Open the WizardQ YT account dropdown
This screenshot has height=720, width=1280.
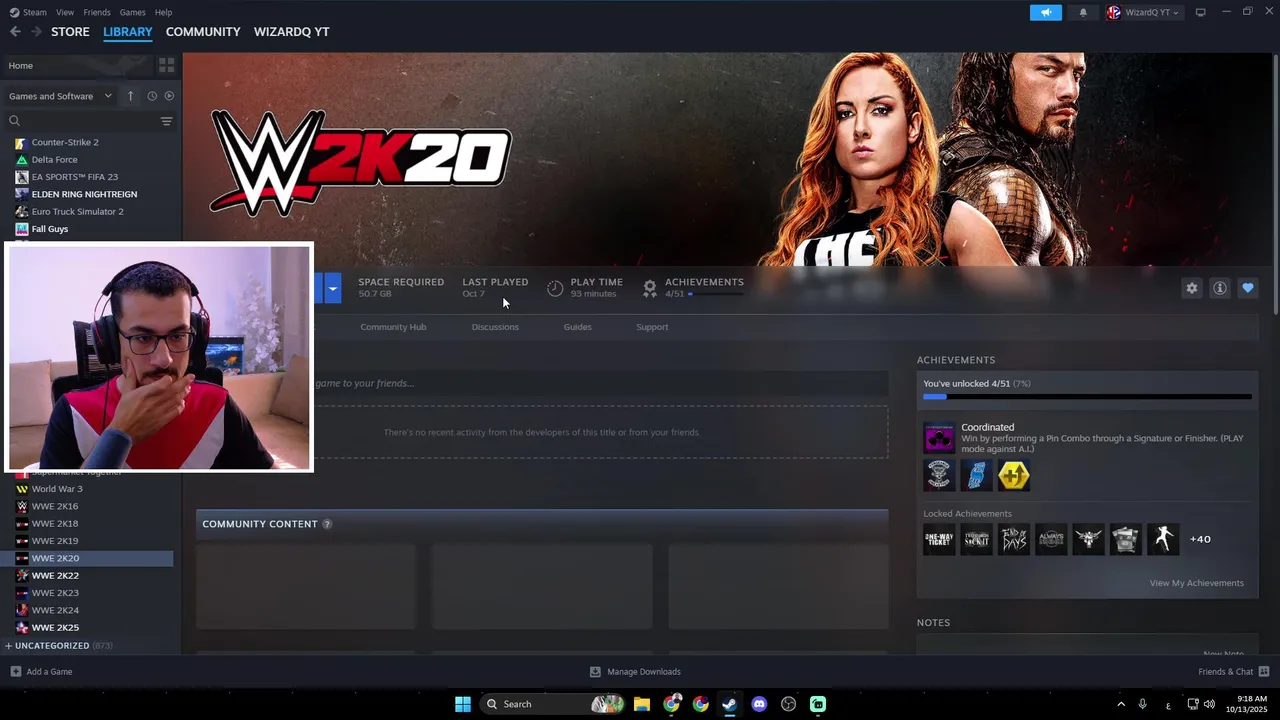[1143, 12]
